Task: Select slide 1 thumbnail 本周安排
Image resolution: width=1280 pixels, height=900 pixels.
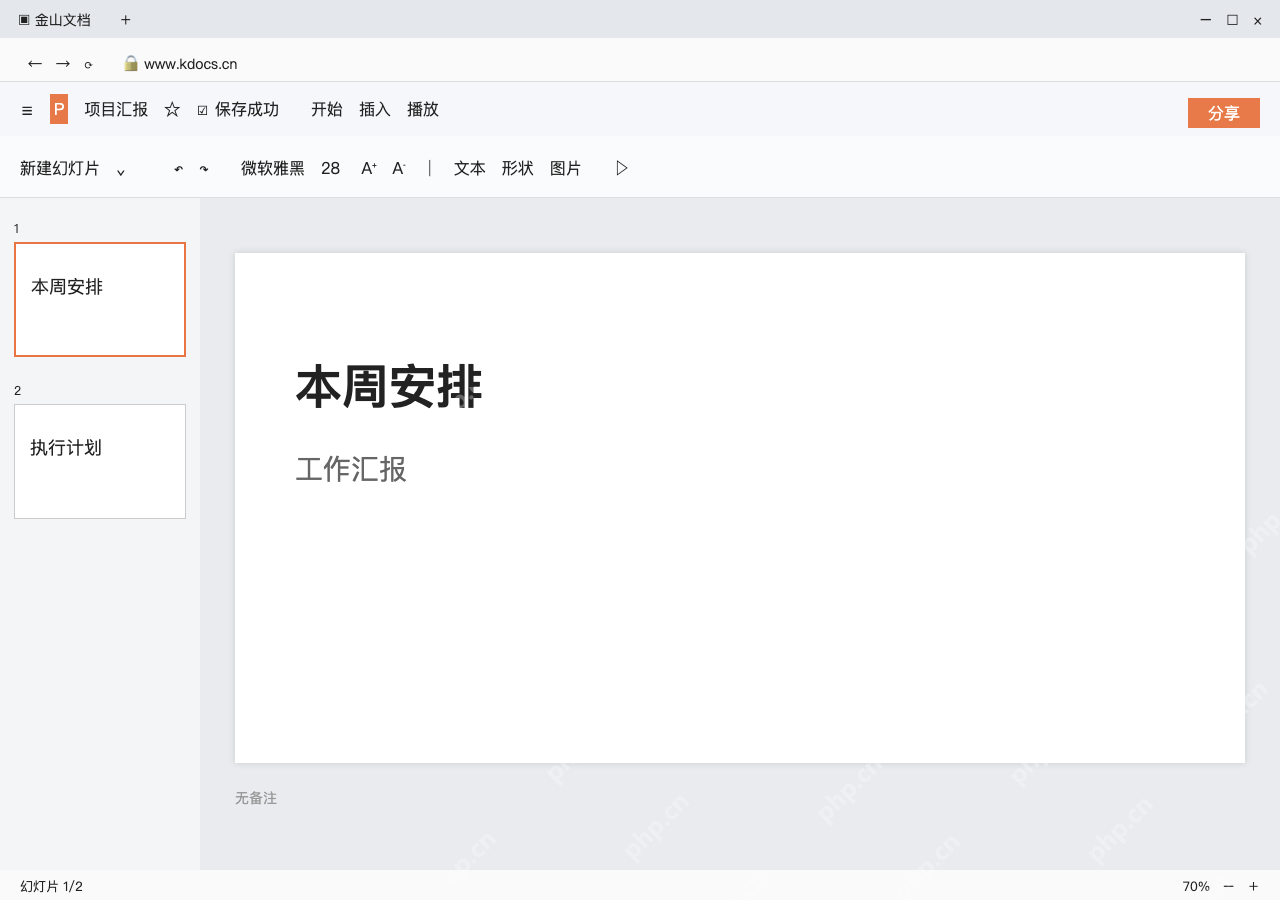Action: 100,299
